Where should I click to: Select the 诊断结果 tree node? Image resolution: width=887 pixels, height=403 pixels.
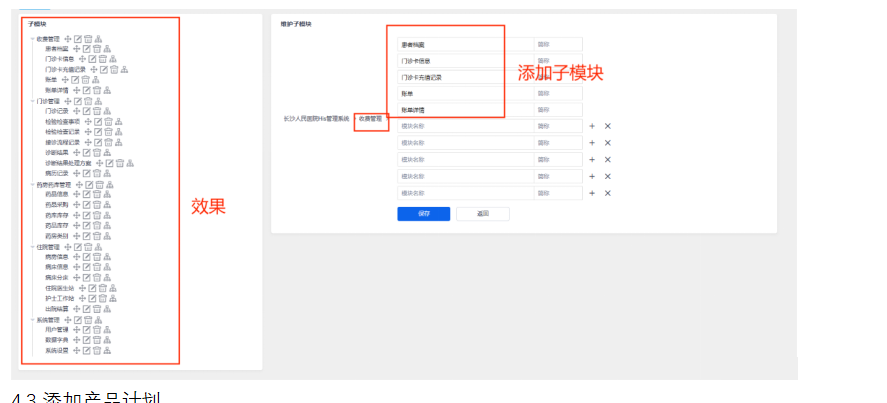[x=57, y=153]
